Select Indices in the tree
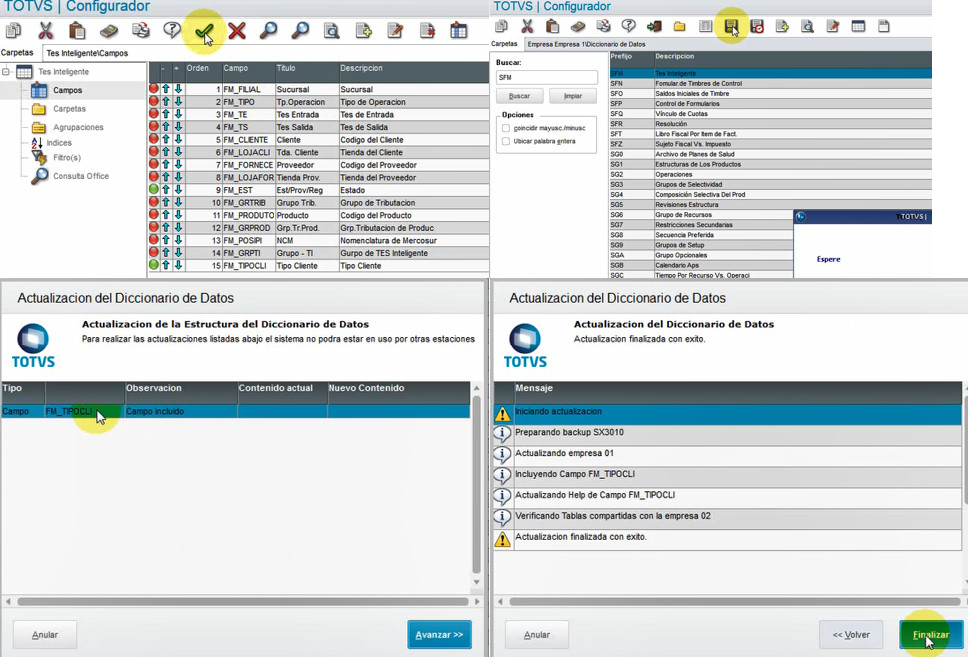 pos(59,143)
